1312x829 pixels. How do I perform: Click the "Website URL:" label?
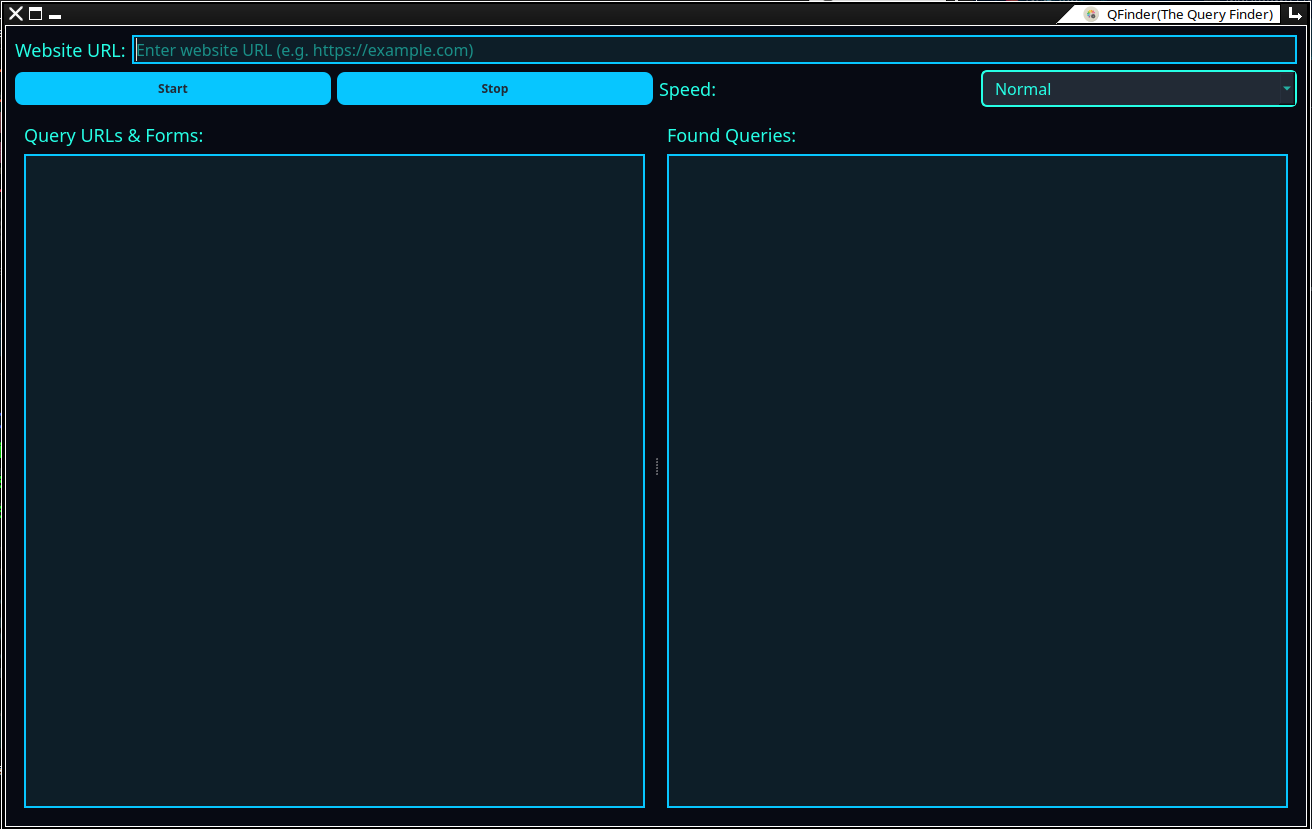(70, 50)
